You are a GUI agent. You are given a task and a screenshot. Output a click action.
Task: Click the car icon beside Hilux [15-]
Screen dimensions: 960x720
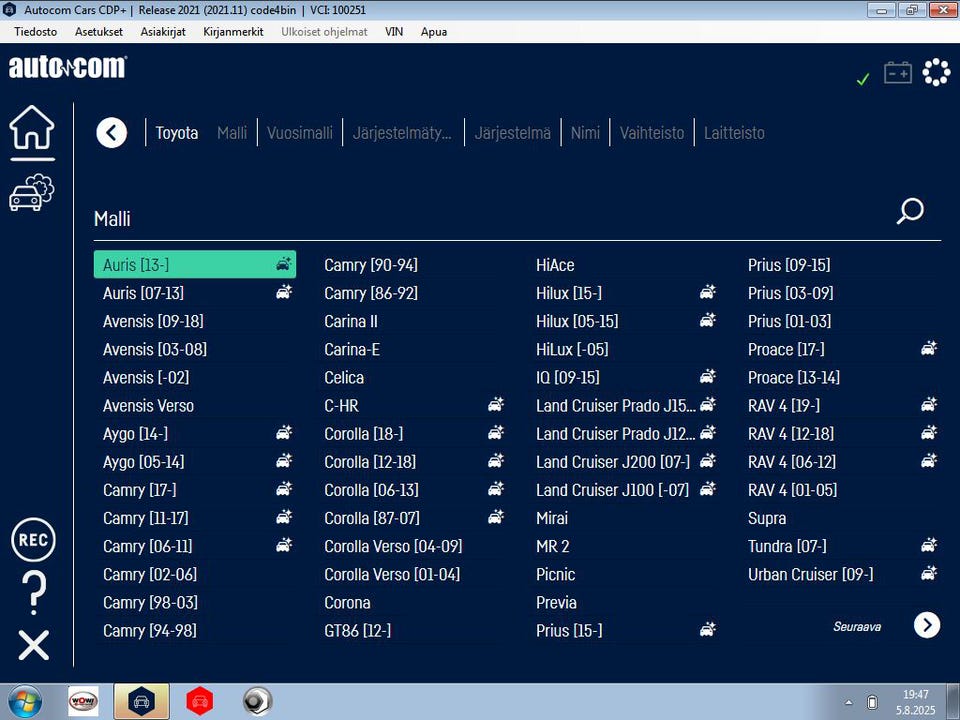pos(707,292)
